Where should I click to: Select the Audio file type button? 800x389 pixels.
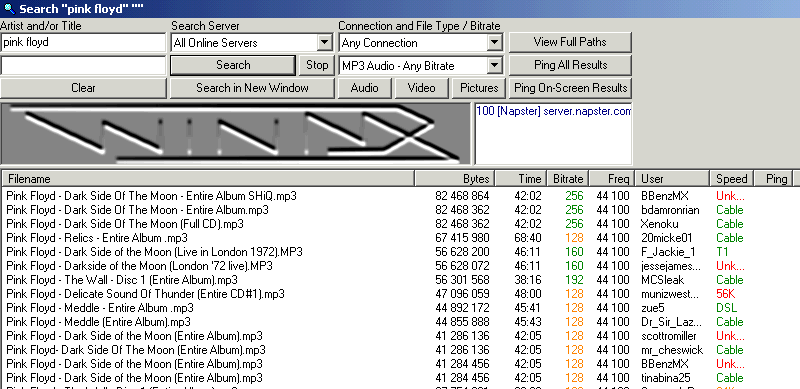(364, 88)
